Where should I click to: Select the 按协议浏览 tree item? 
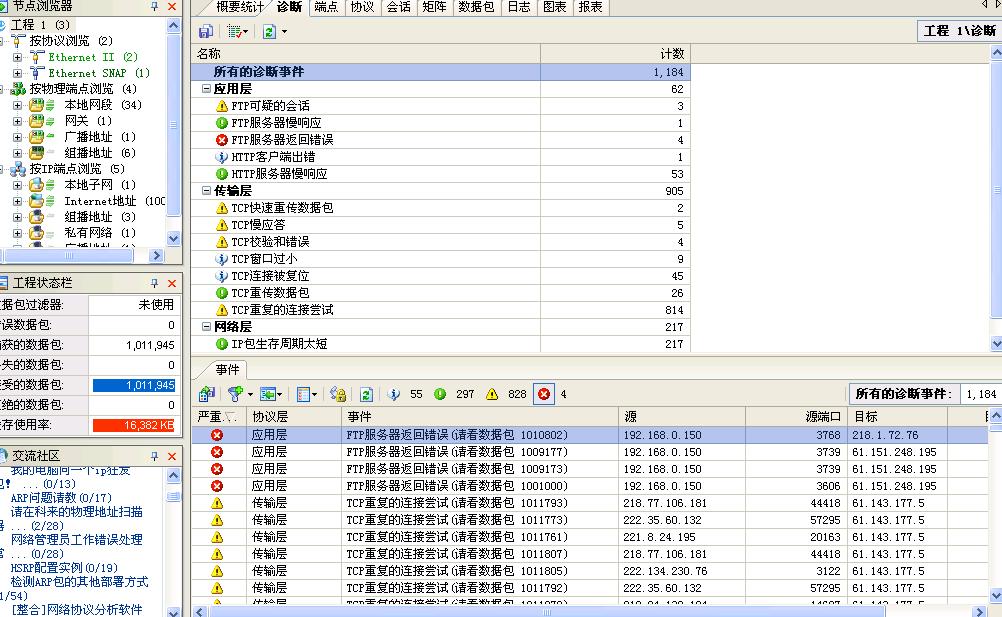(70, 41)
